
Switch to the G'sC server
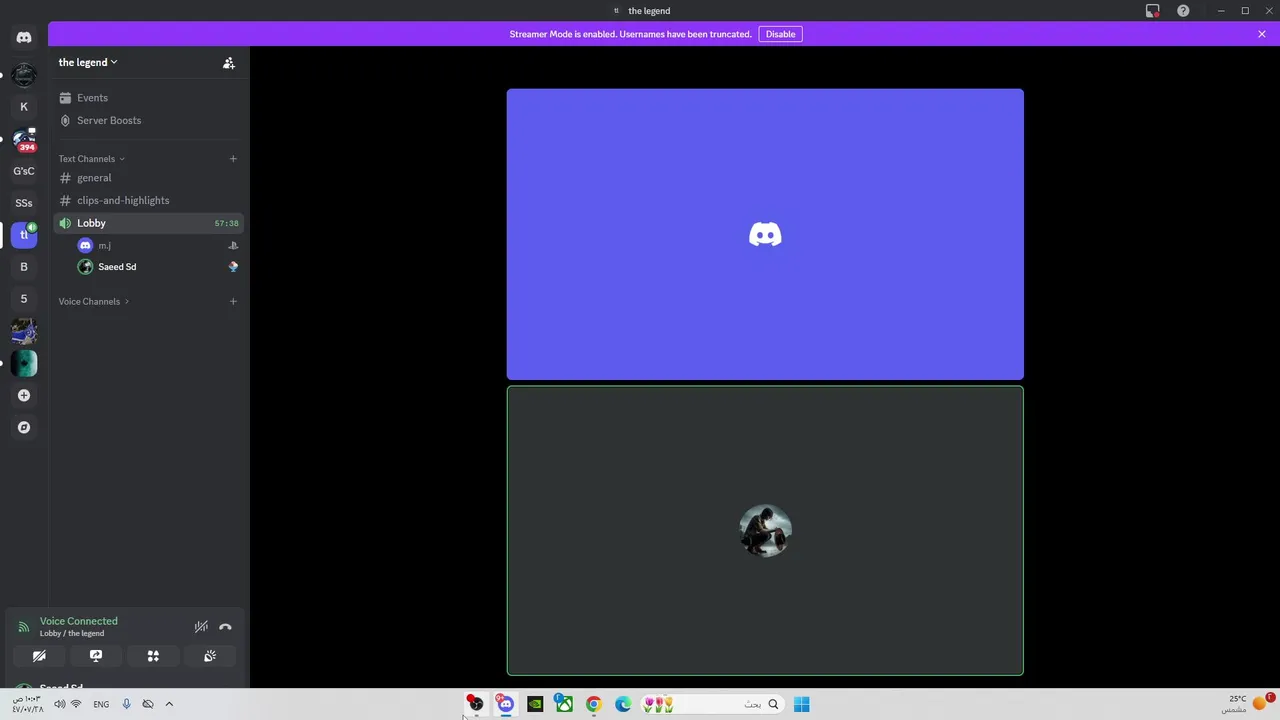click(24, 171)
